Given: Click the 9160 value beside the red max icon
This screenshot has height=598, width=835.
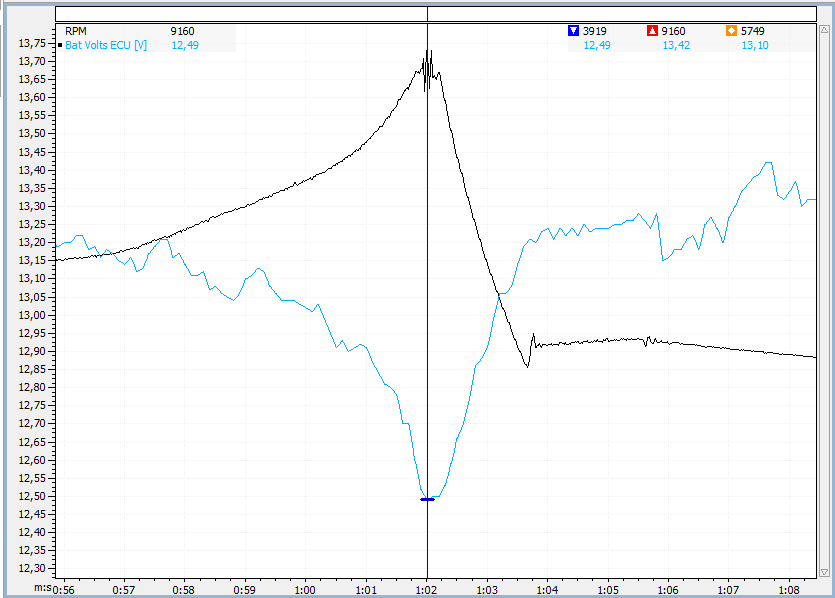Looking at the screenshot, I should tap(675, 31).
